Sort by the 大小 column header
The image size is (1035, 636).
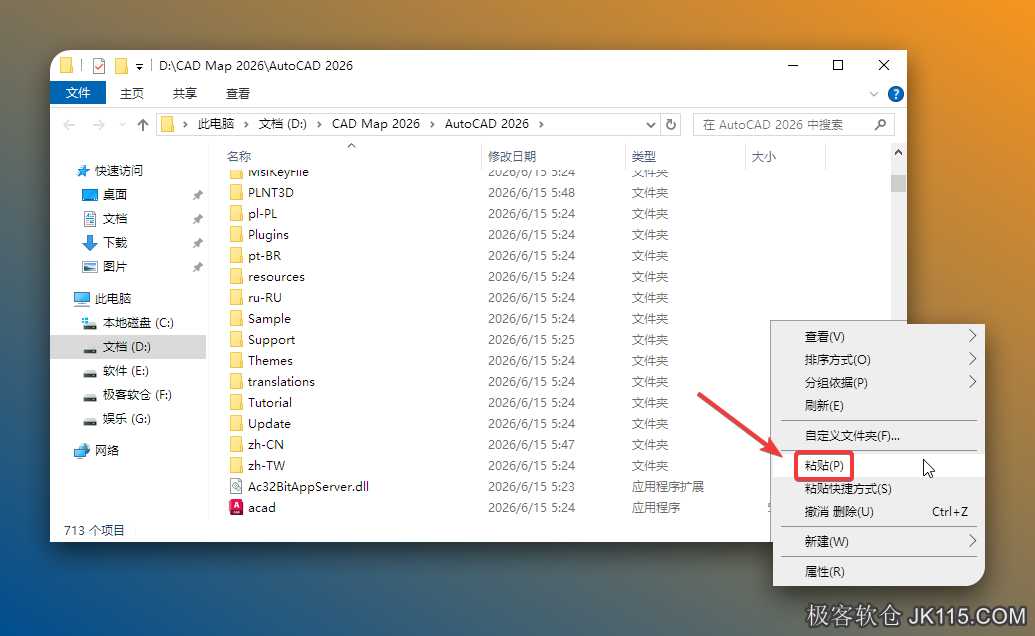(x=764, y=156)
